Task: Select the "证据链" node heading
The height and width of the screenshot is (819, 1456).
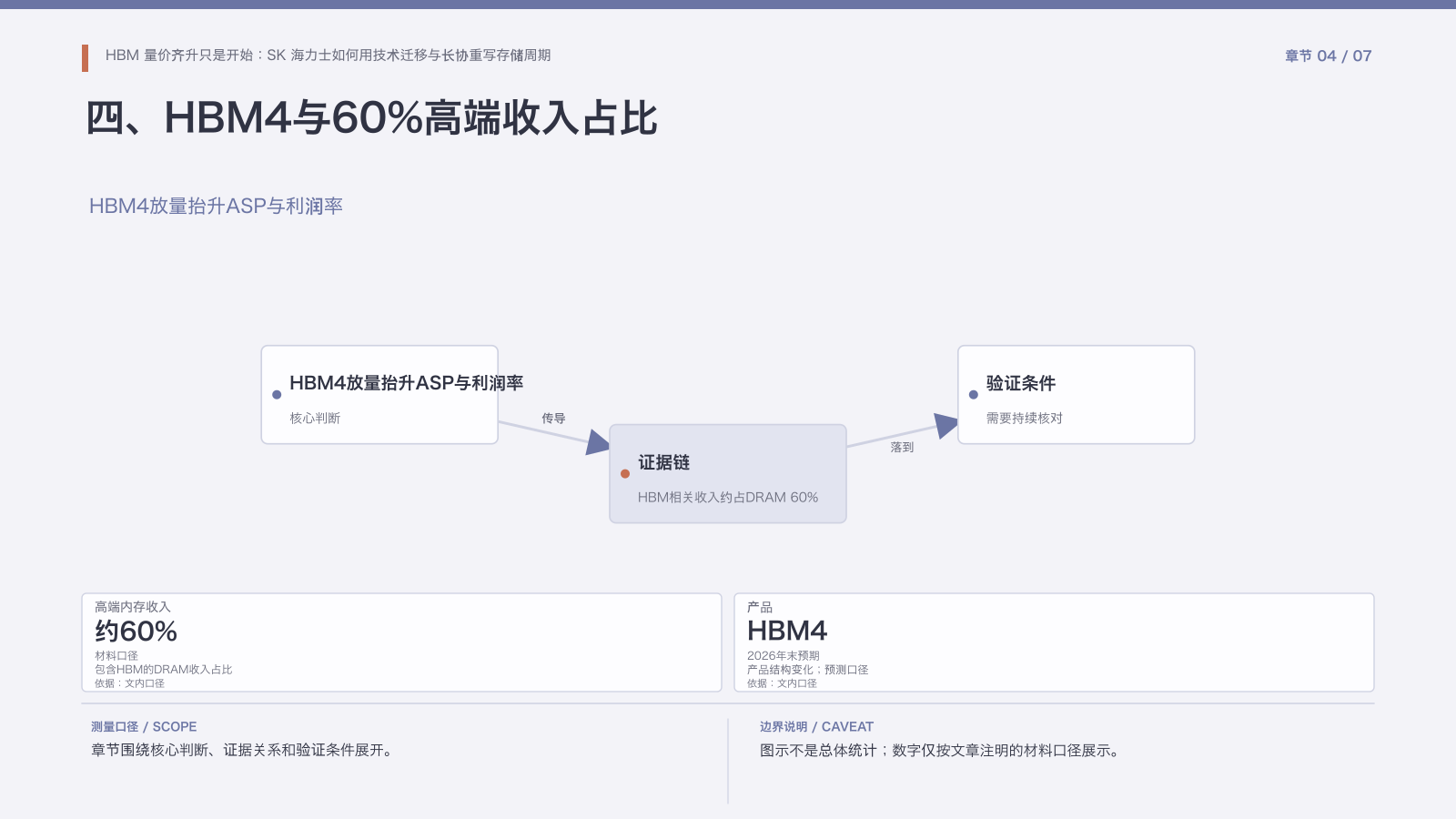Action: tap(663, 462)
